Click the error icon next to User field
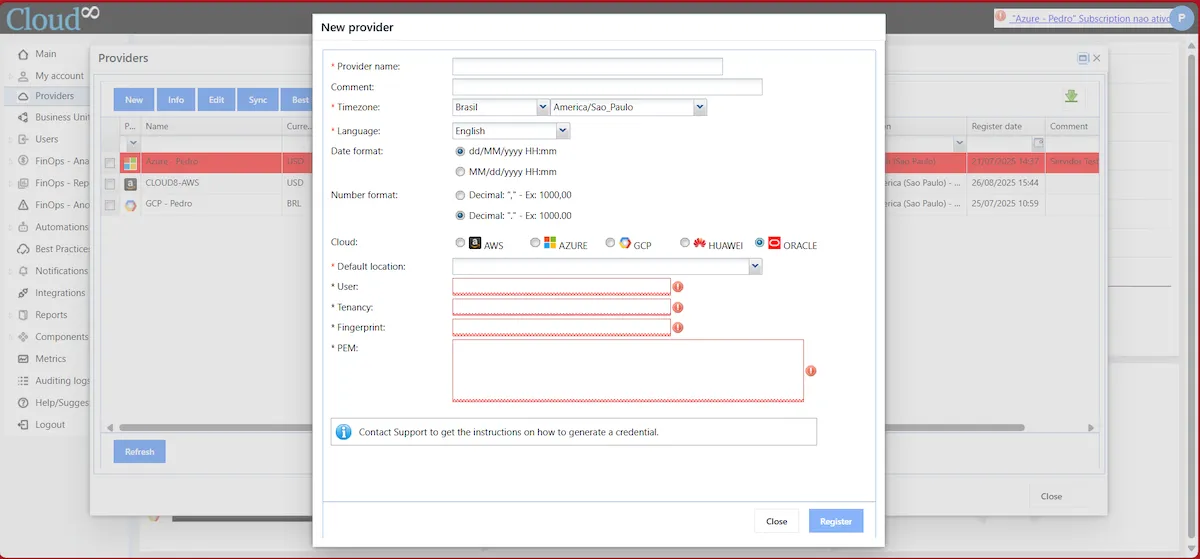 click(678, 287)
